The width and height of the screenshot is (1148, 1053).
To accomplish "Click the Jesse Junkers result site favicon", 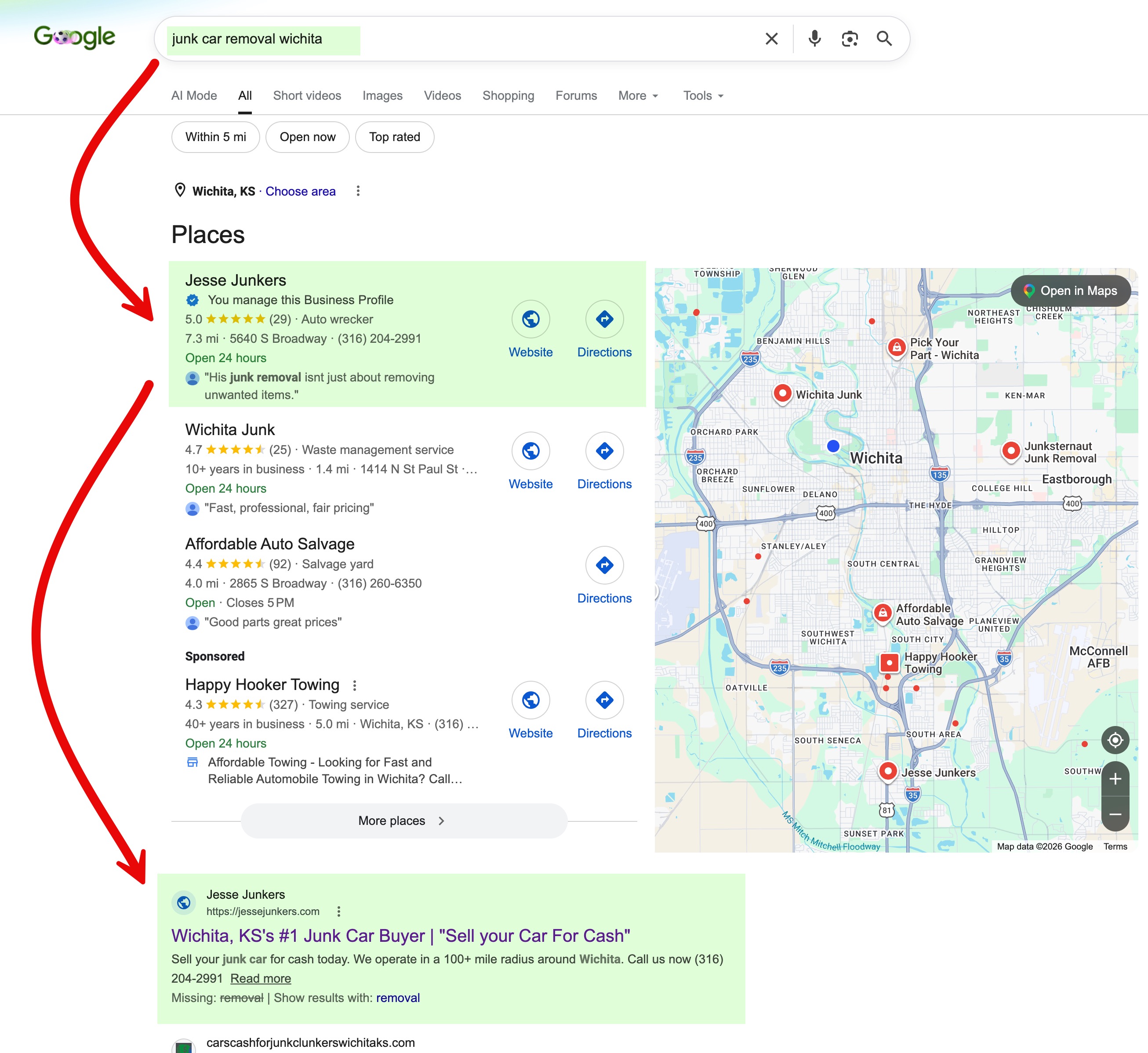I will click(183, 903).
